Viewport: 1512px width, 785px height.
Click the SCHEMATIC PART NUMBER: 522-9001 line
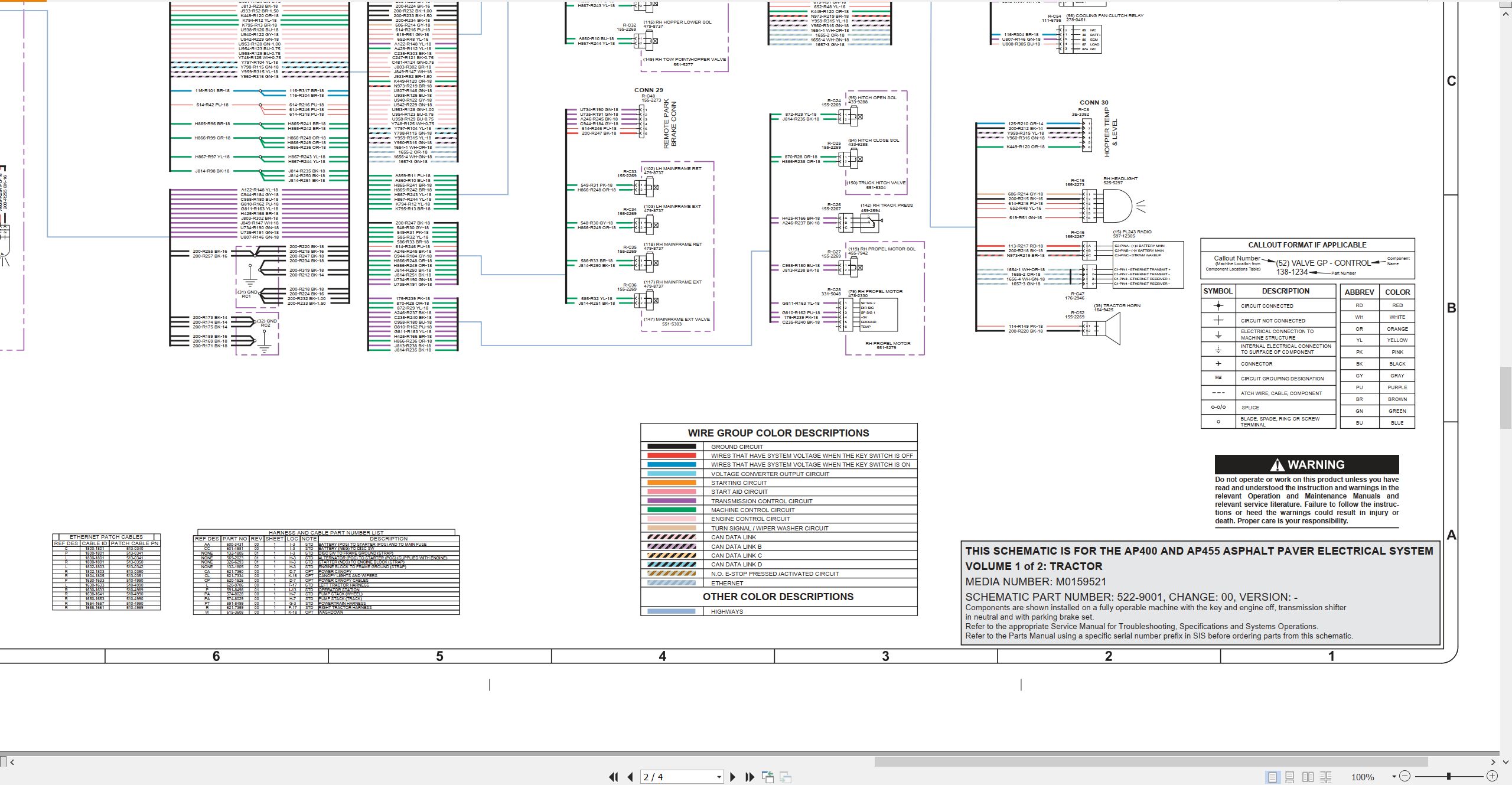(x=1132, y=597)
